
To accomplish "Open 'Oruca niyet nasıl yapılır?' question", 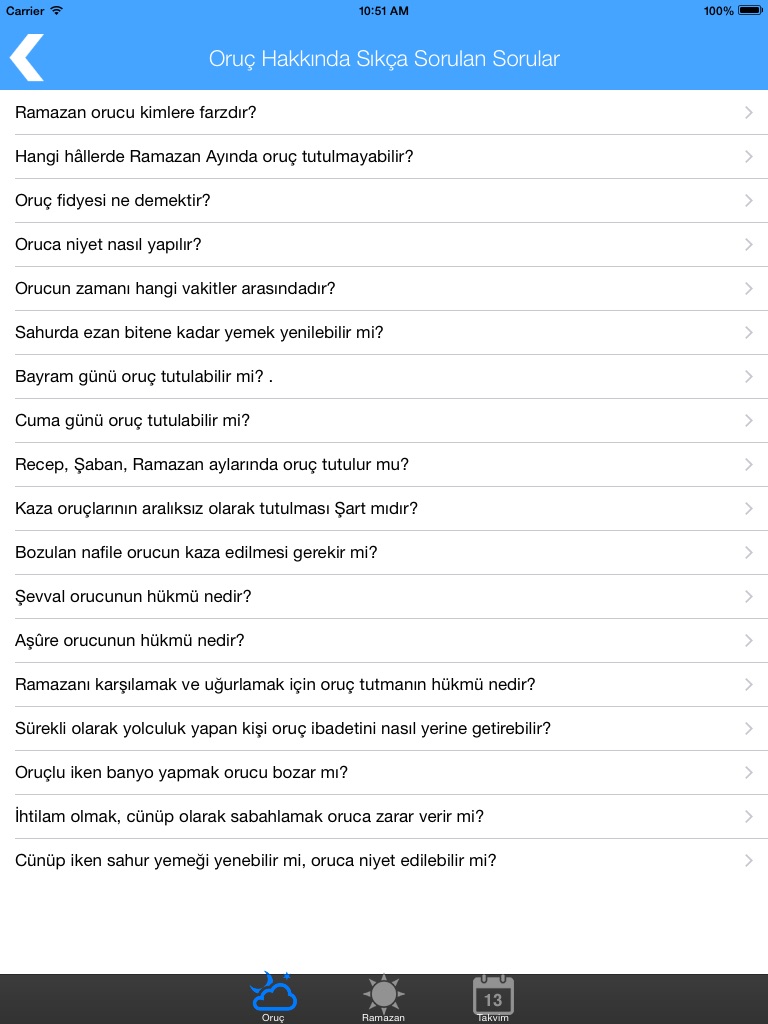I will point(109,245).
